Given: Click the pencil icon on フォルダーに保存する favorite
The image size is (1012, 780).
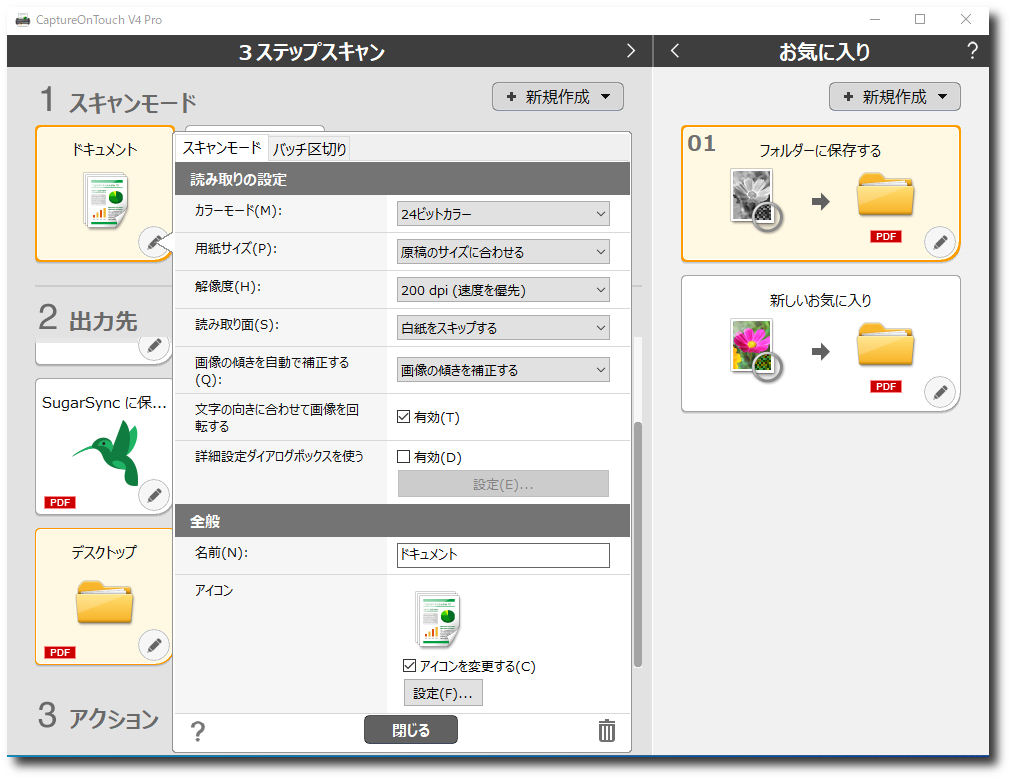Looking at the screenshot, I should click(940, 242).
